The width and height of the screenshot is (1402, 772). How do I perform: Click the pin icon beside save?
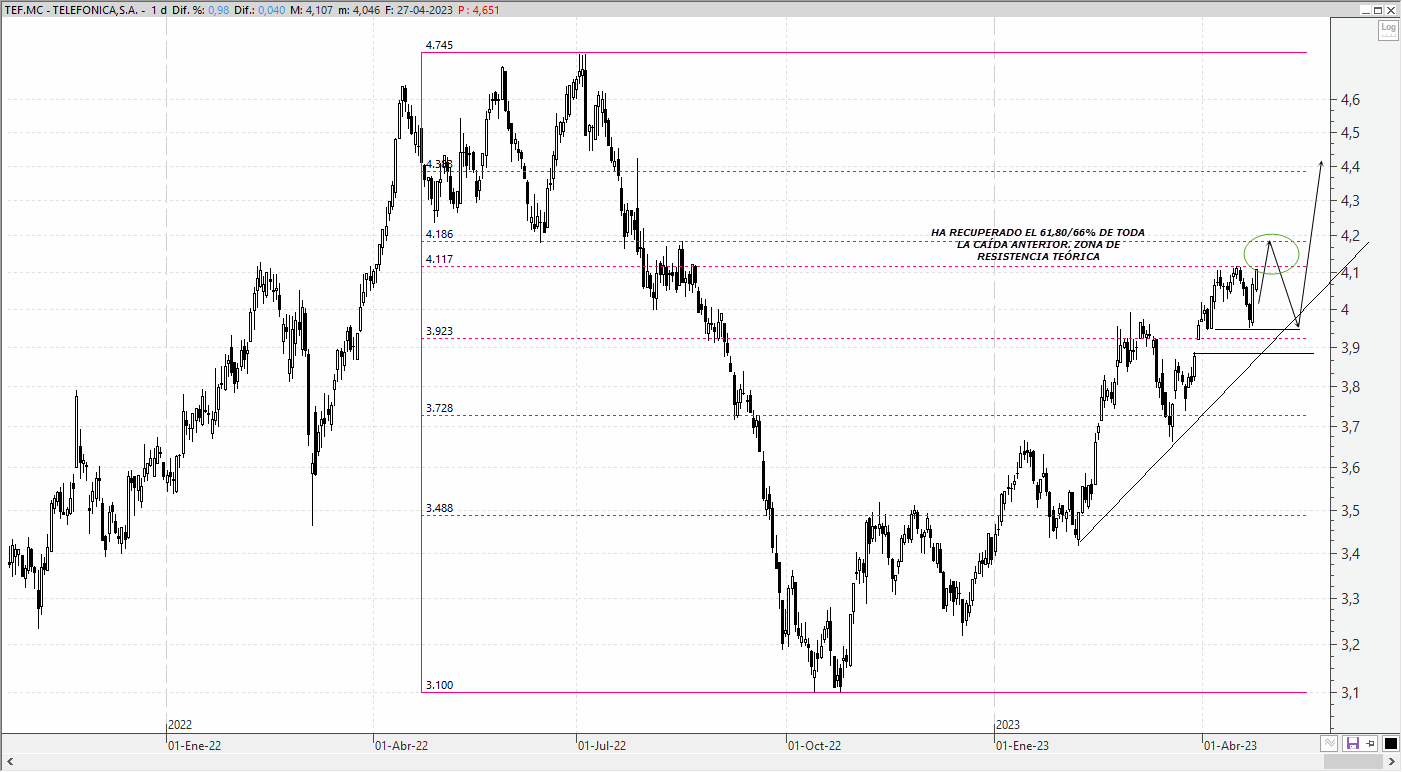pyautogui.click(x=1371, y=743)
